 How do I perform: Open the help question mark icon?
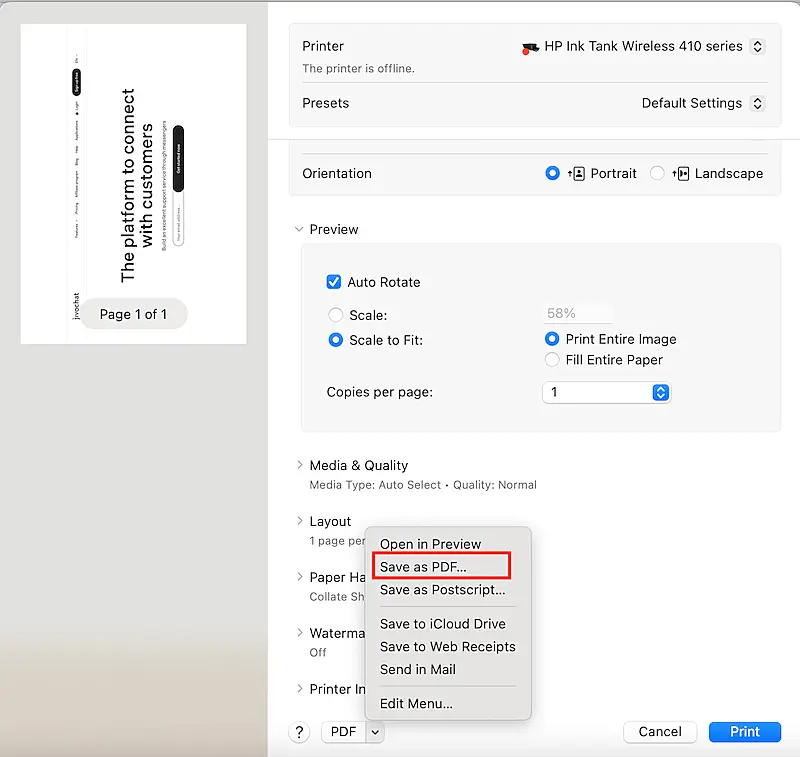point(298,732)
